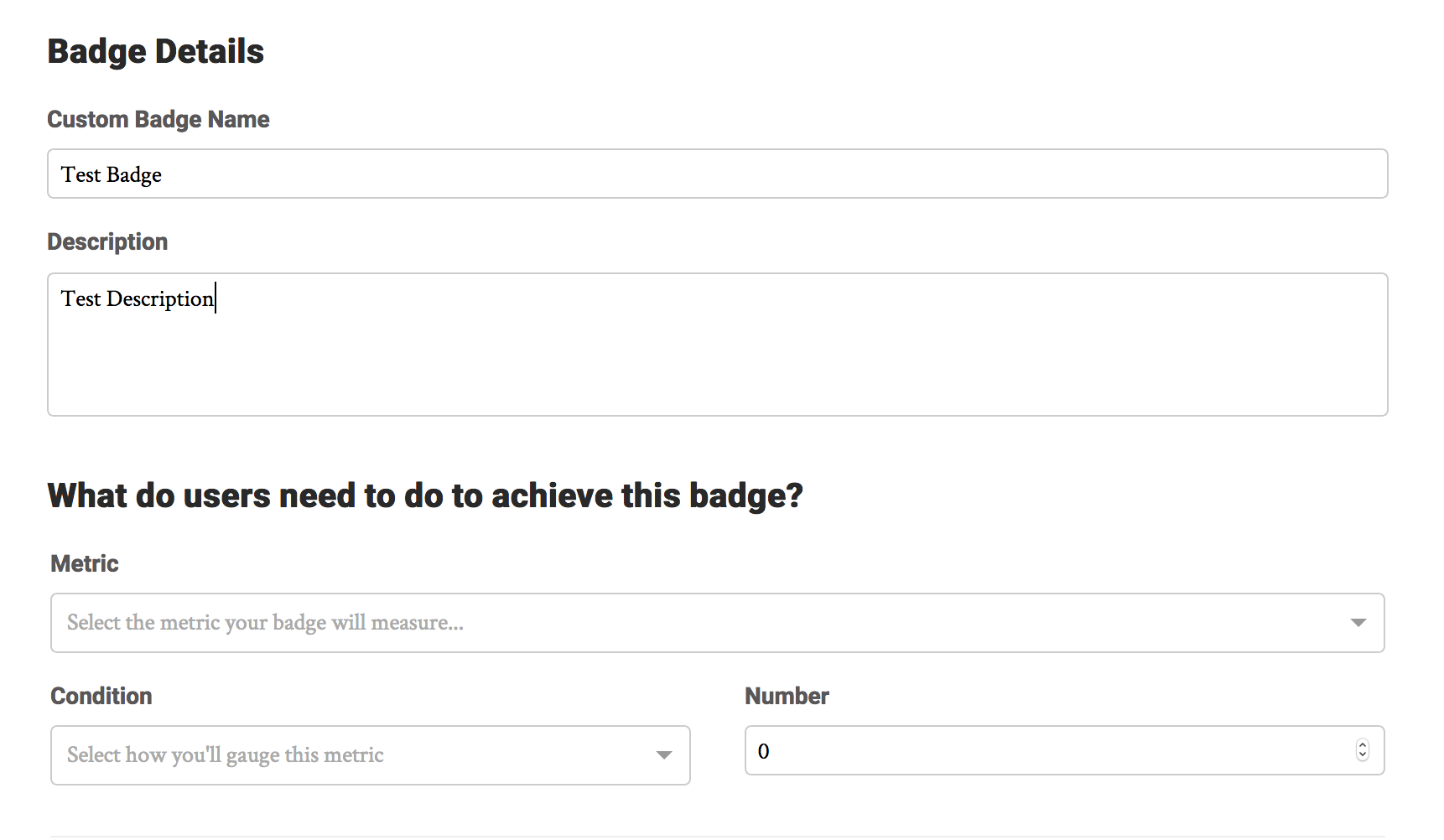
Task: Click the 0 value in Number field
Action: coord(763,751)
